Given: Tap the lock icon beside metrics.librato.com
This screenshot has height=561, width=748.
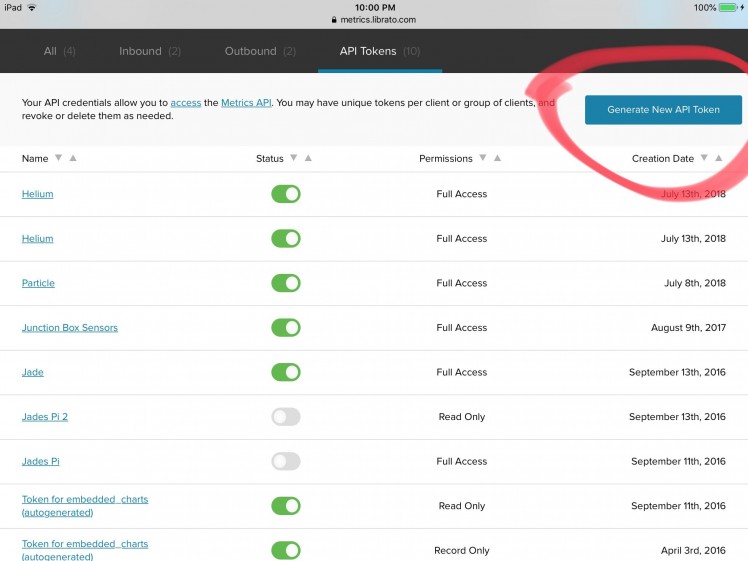Looking at the screenshot, I should click(334, 20).
